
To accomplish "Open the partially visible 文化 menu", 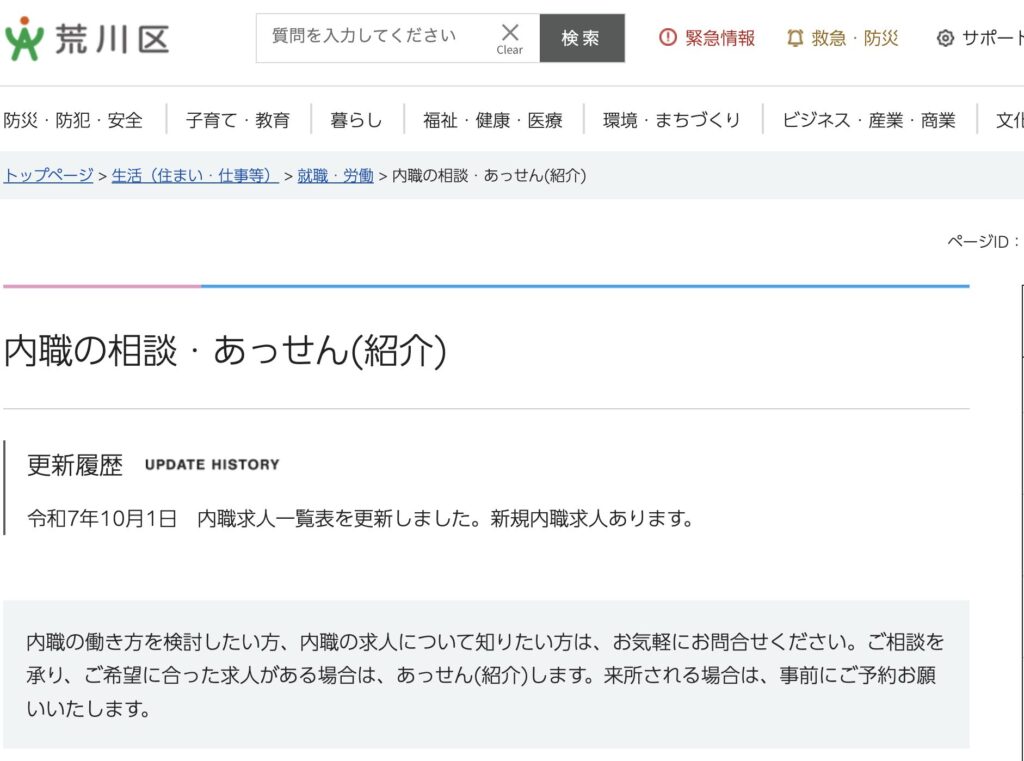I will (x=1008, y=120).
